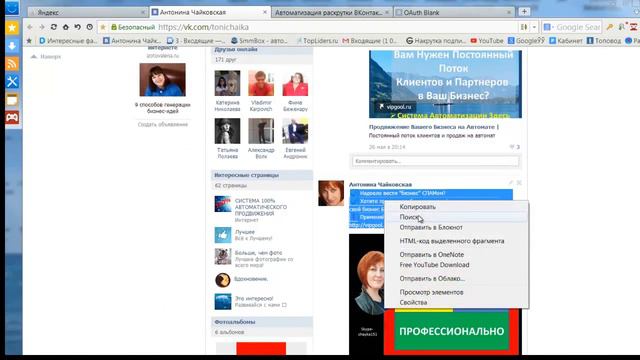Image resolution: width=640 pixels, height=360 pixels.
Task: Open the Кабинет bookmark
Action: pyautogui.click(x=566, y=40)
